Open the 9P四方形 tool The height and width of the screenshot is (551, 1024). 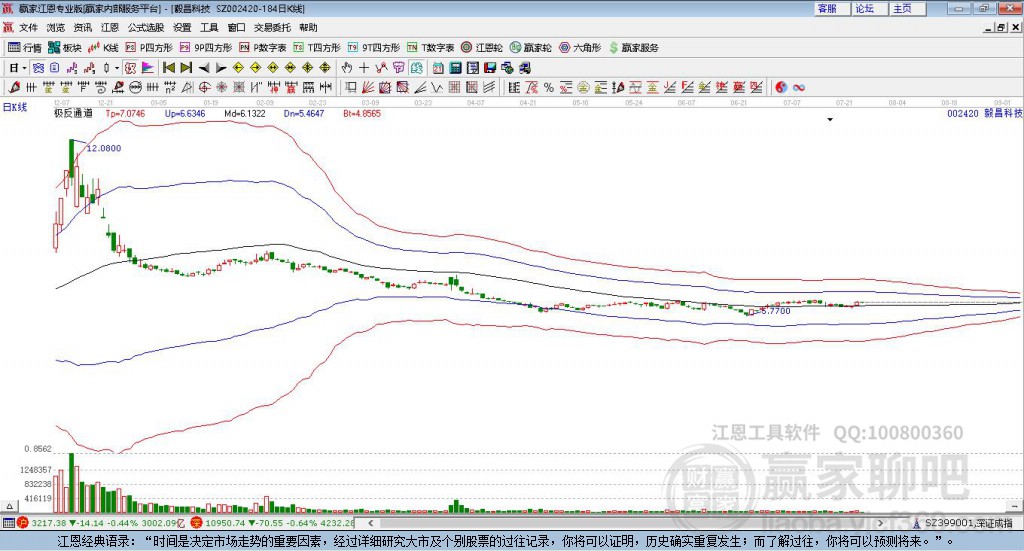[x=206, y=48]
